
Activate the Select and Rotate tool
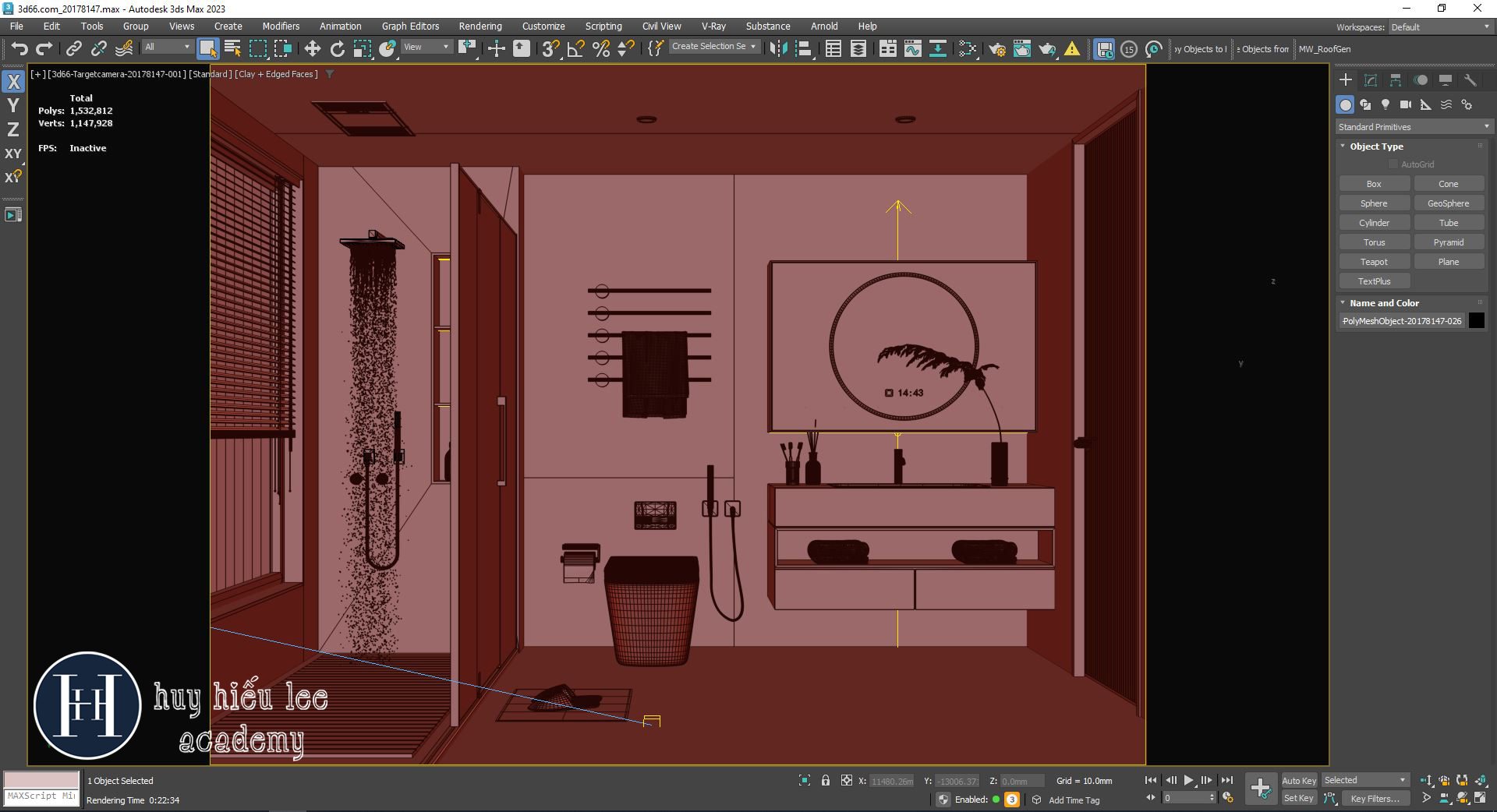[337, 48]
